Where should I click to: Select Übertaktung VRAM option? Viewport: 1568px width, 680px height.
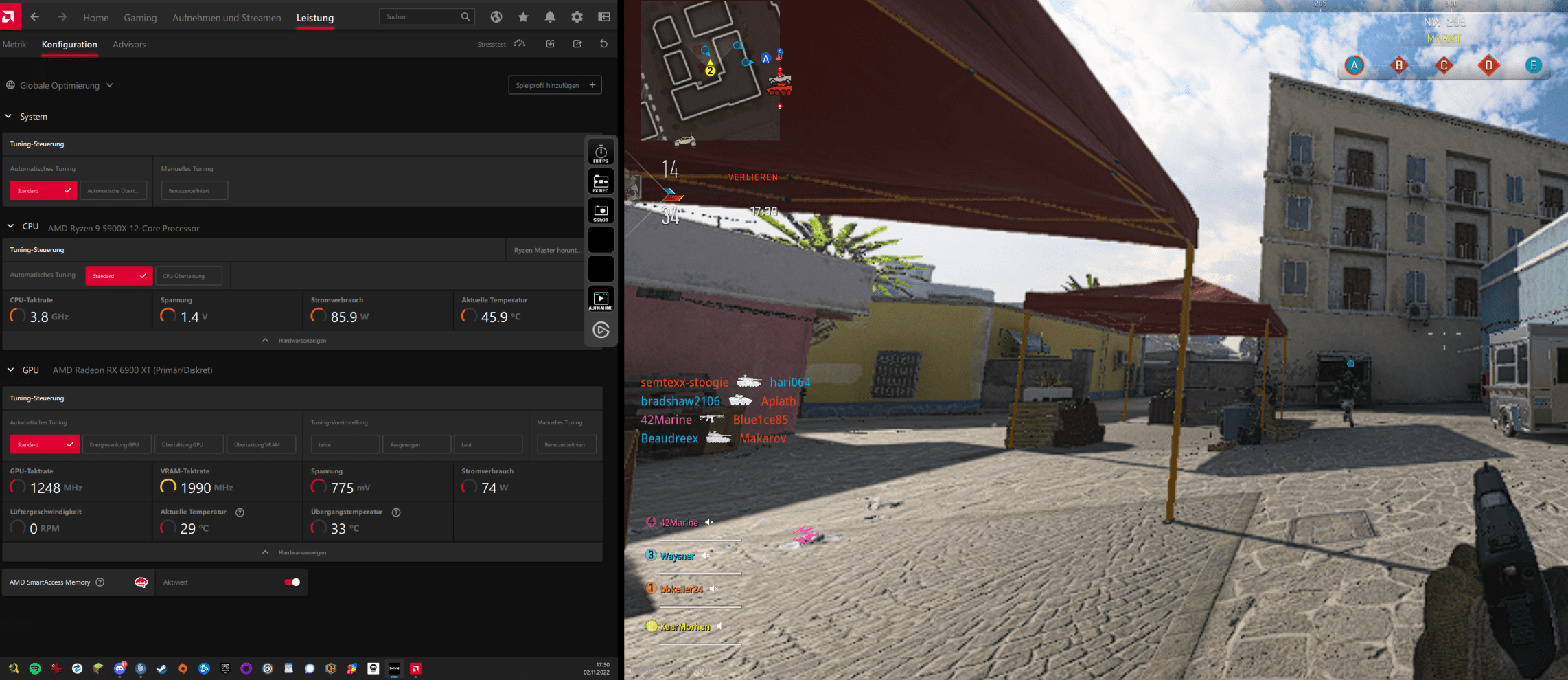coord(261,445)
